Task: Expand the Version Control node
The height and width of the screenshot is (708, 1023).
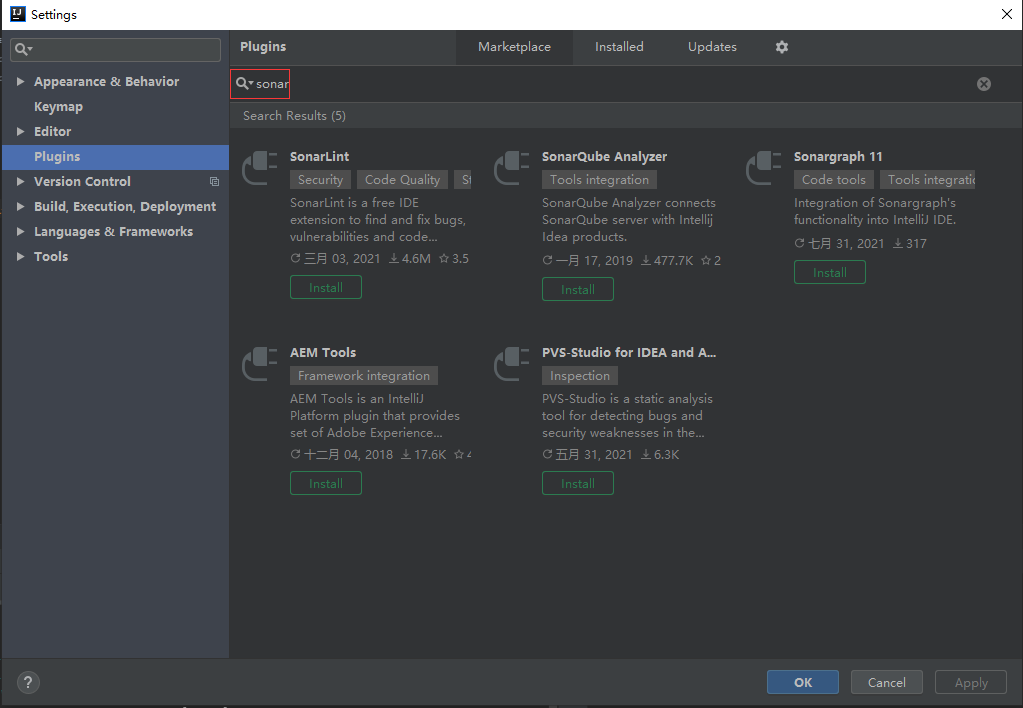Action: pos(20,181)
